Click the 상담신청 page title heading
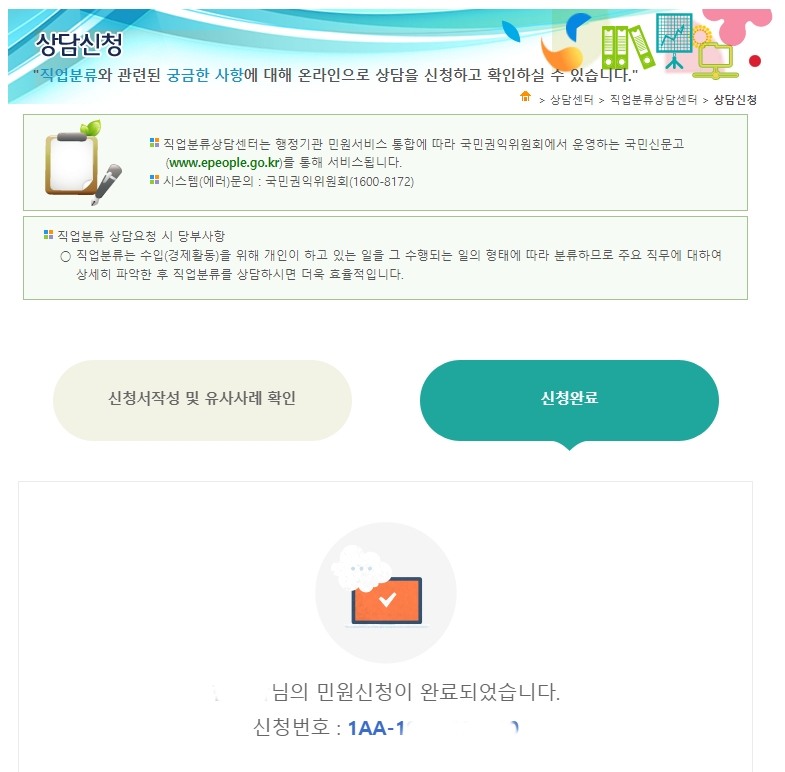This screenshot has width=785, height=772. 79,45
